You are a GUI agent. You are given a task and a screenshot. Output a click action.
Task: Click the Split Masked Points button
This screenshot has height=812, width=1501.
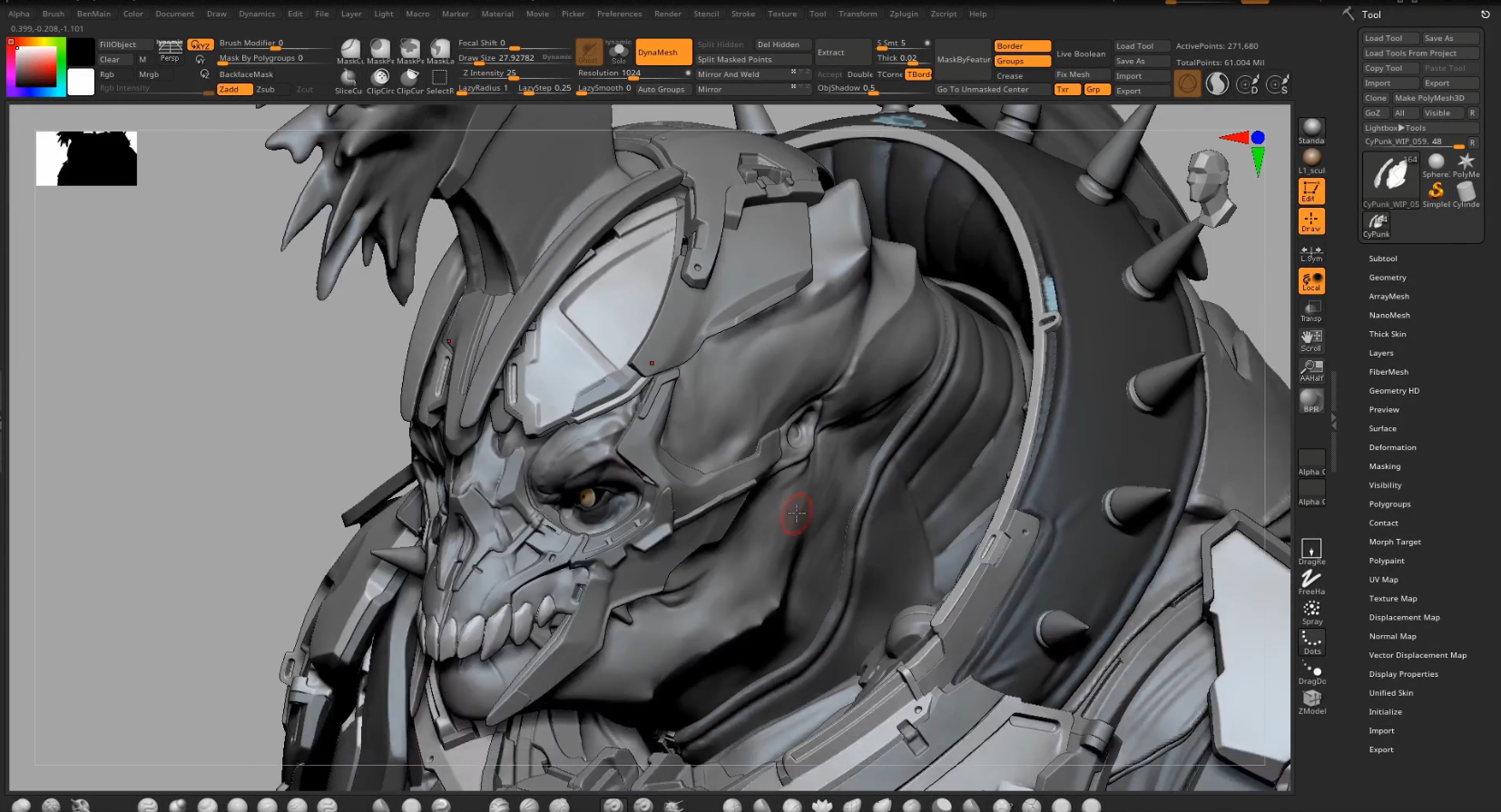coord(753,59)
